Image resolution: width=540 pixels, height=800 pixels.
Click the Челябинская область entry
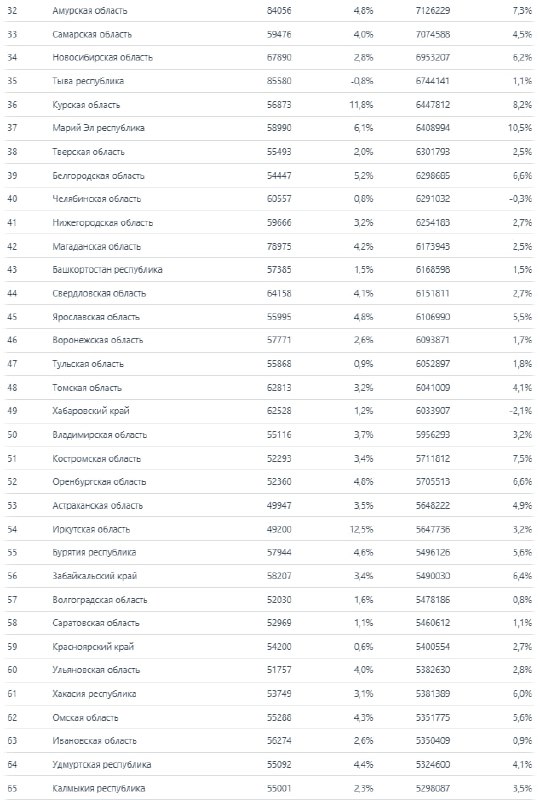click(x=96, y=199)
